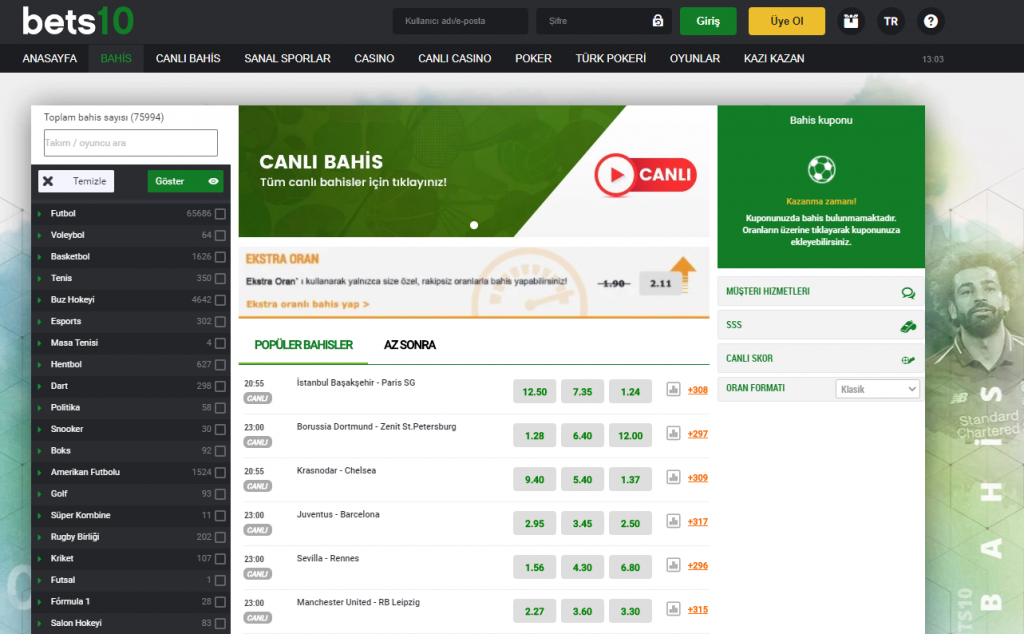Open the CANLI BAHİS menu item
The width and height of the screenshot is (1024, 634).
pos(188,58)
